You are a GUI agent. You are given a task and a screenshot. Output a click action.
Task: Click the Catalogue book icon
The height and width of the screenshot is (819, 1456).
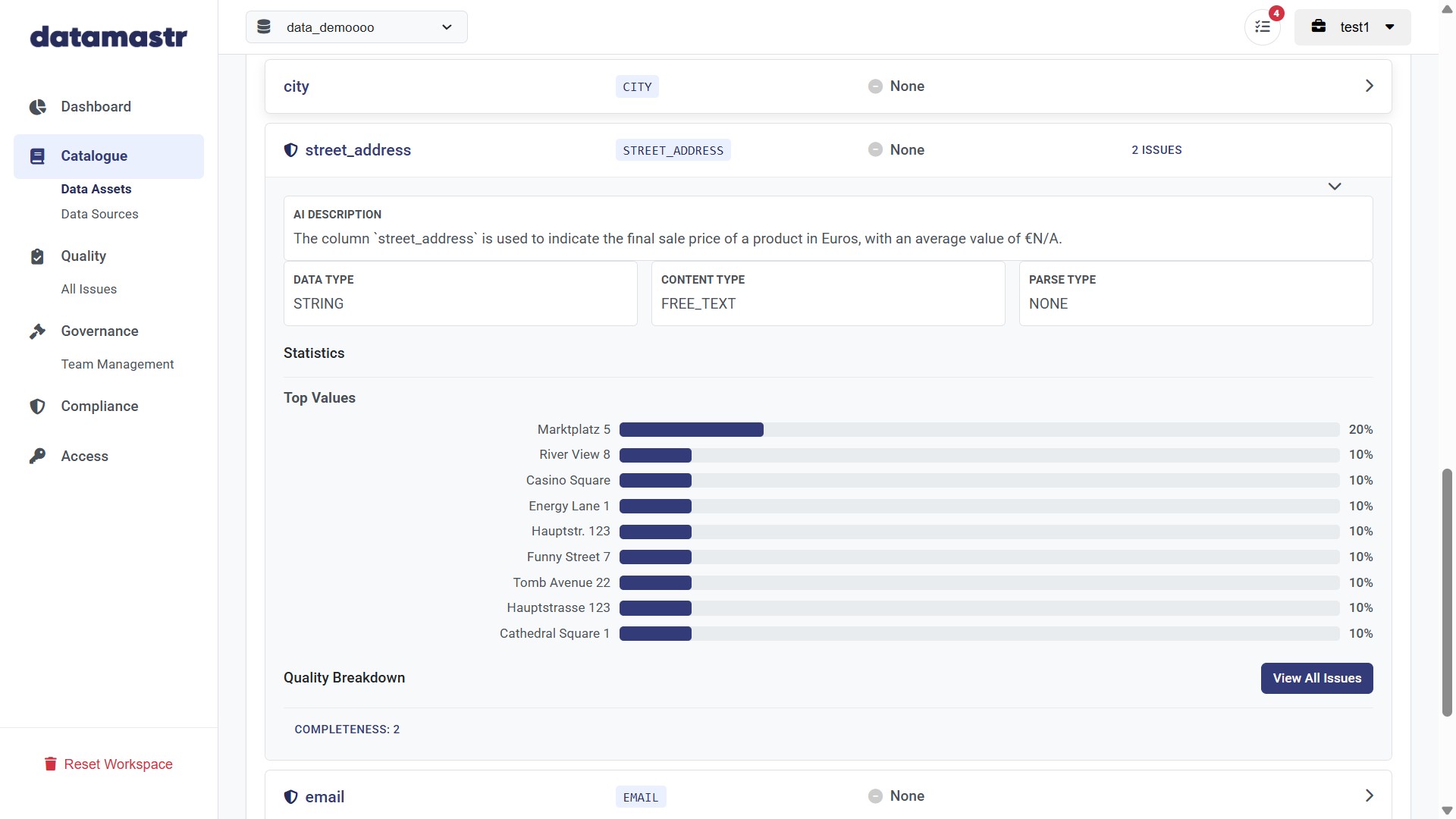pos(37,156)
